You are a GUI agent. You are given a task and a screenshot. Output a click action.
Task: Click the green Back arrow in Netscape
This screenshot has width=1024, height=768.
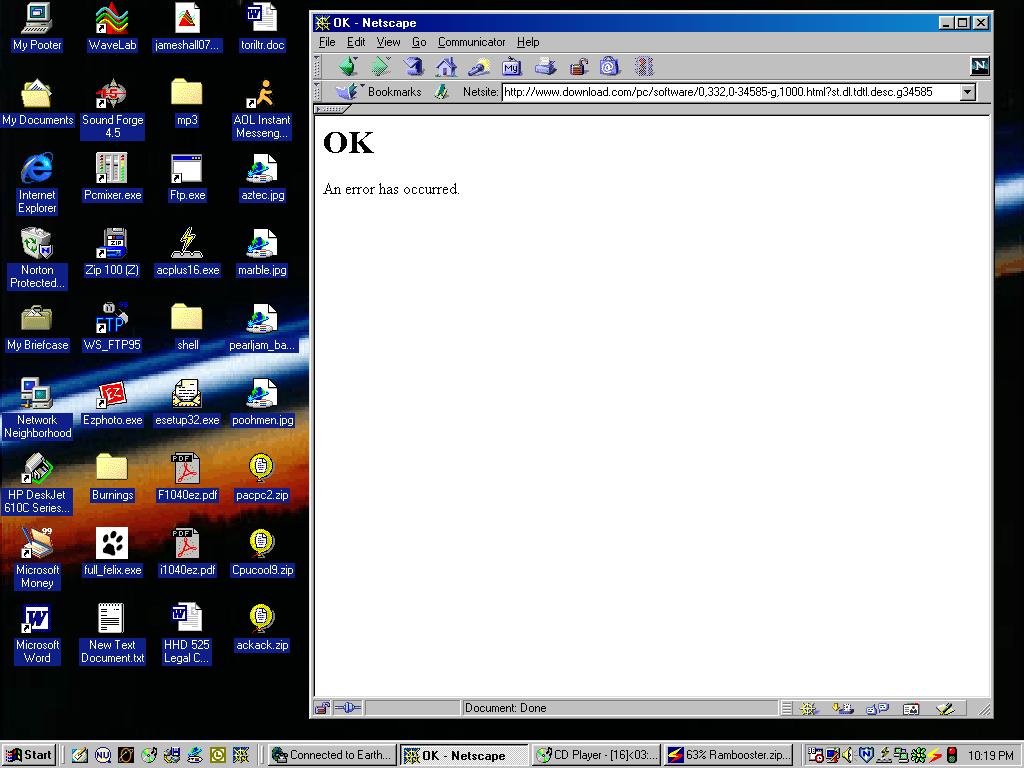[348, 67]
